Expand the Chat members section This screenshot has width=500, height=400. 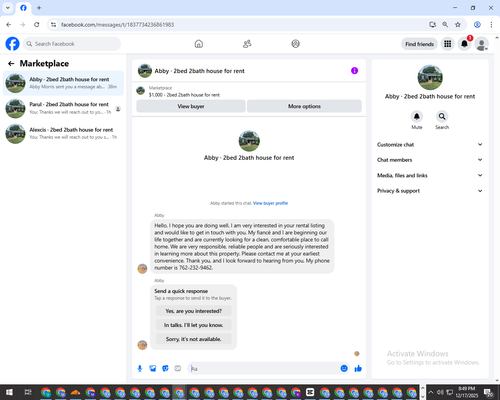click(x=430, y=160)
